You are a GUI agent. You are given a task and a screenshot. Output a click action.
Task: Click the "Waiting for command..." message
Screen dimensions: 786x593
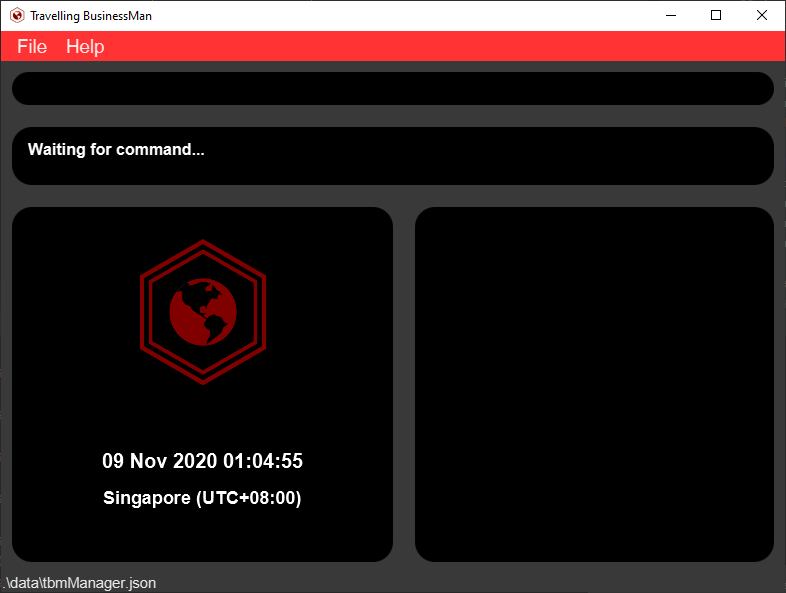tap(116, 150)
